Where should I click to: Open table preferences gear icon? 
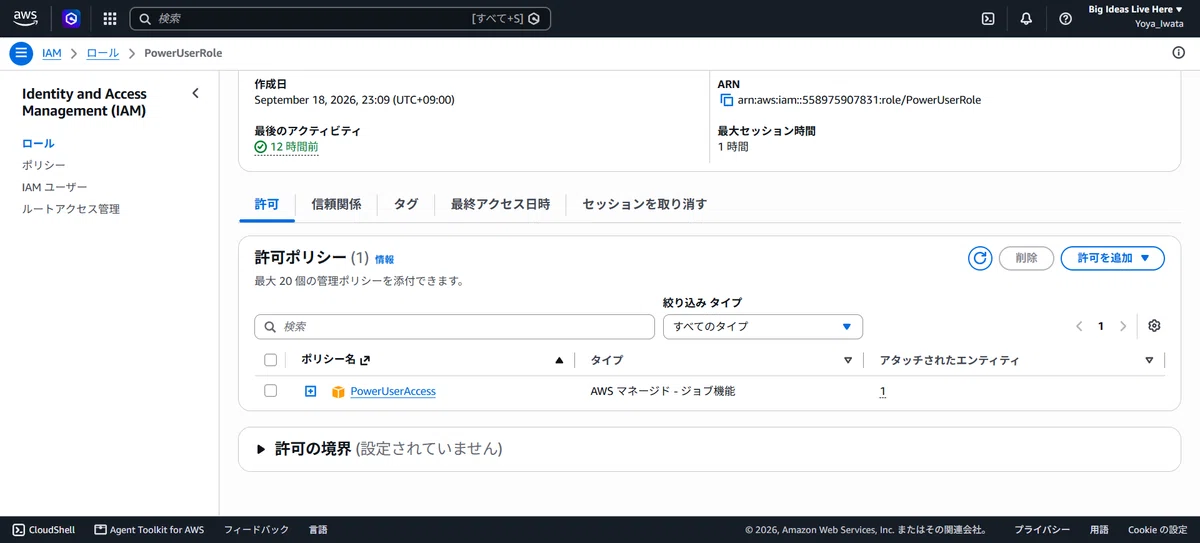click(1154, 326)
